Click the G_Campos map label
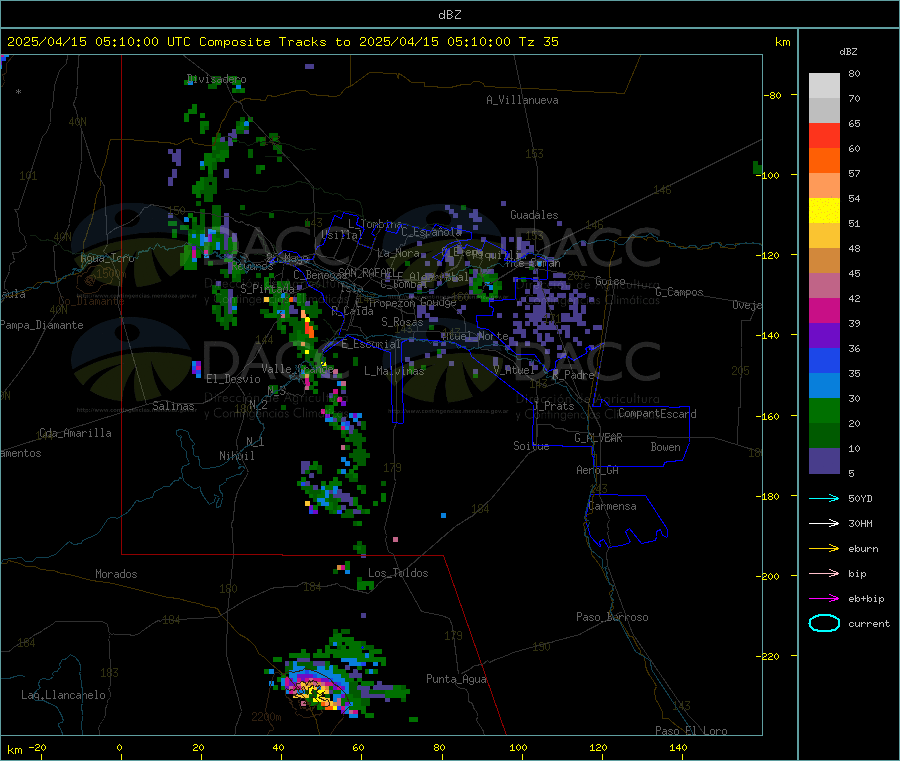This screenshot has width=900, height=761. coord(679,292)
